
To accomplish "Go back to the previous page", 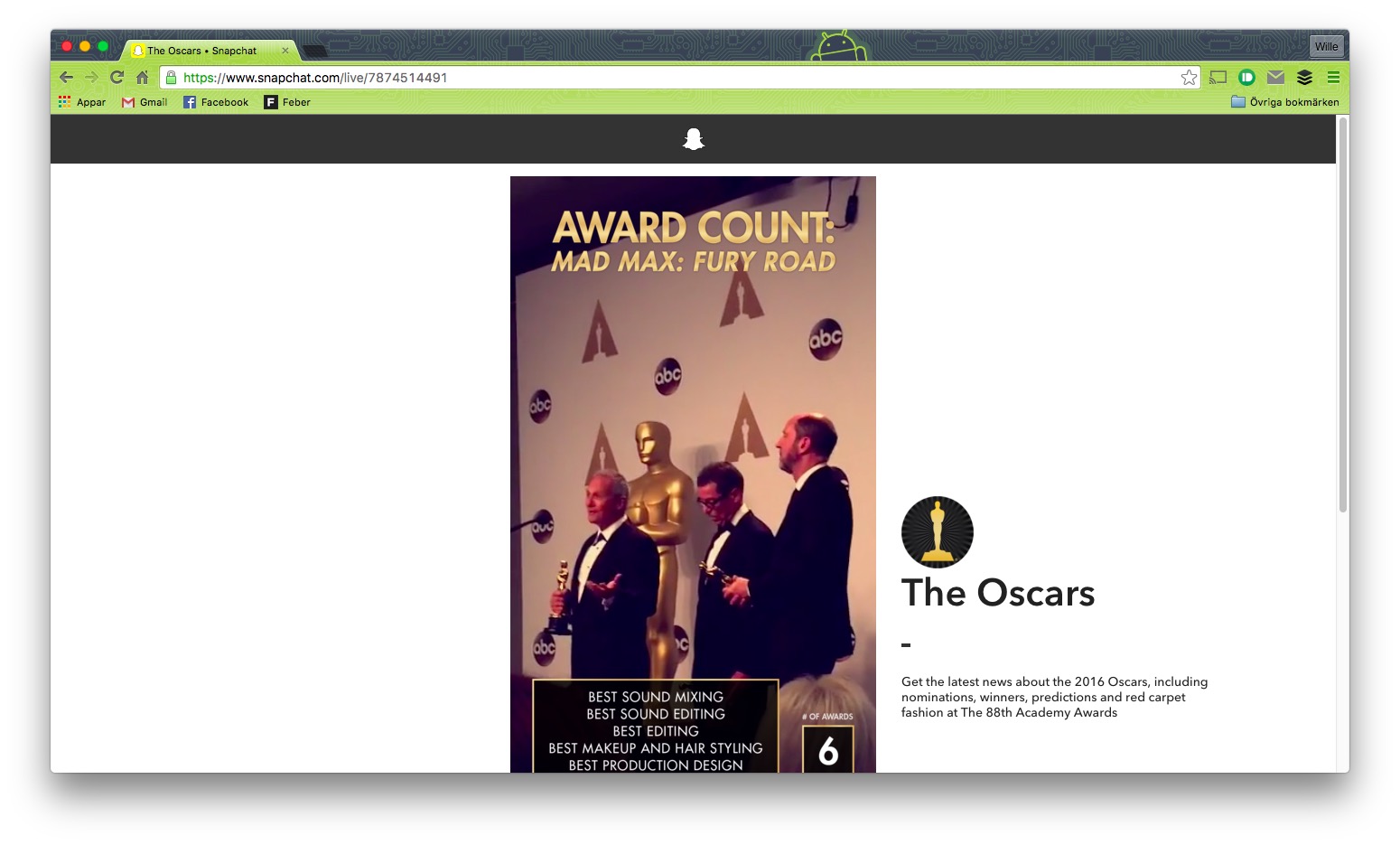I will [x=66, y=78].
